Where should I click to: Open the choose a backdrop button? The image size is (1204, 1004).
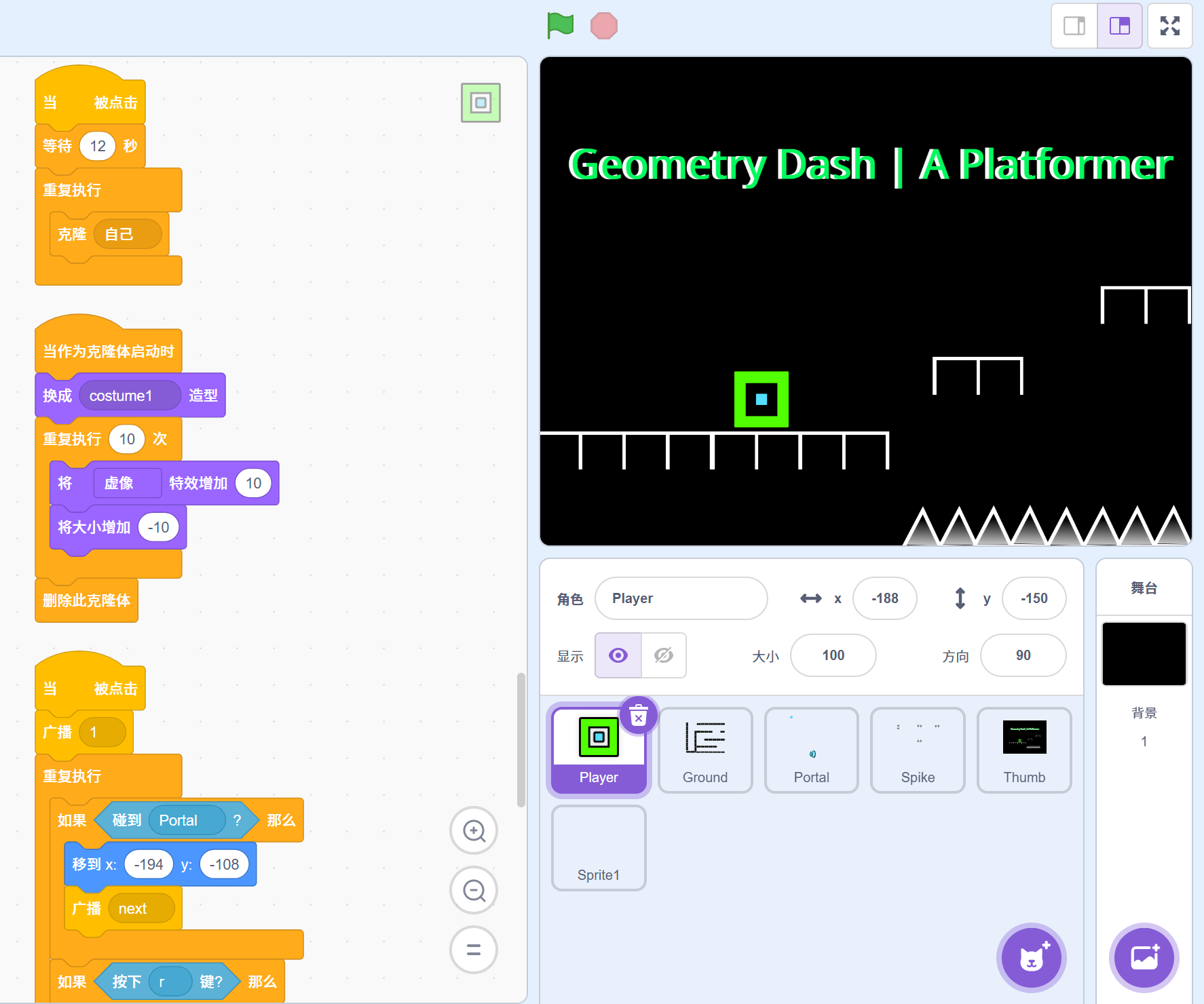(1144, 958)
